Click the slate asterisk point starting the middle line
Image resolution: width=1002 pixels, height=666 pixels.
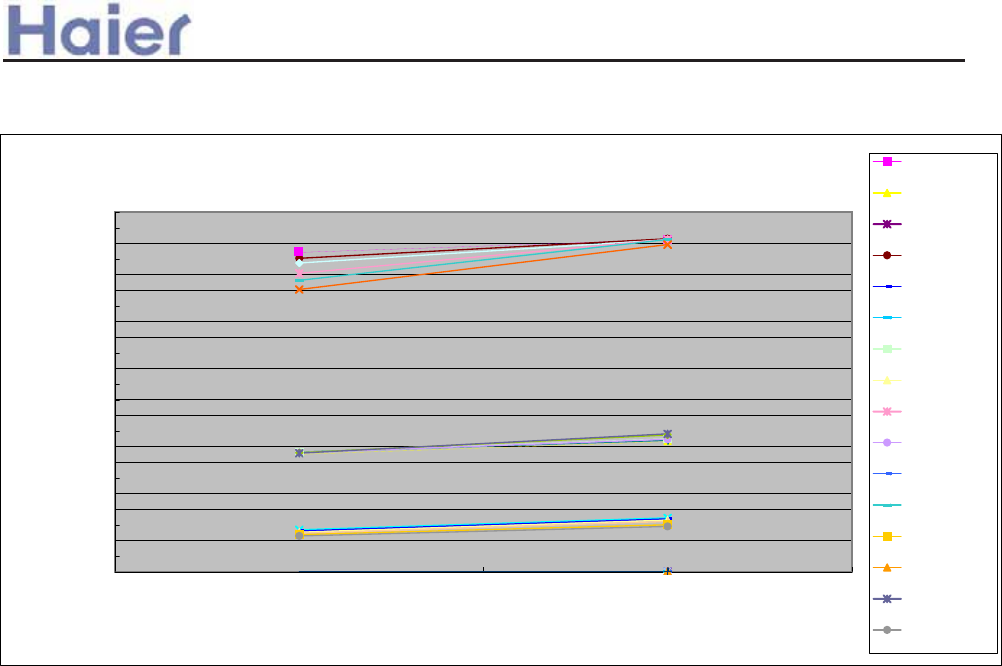click(299, 453)
